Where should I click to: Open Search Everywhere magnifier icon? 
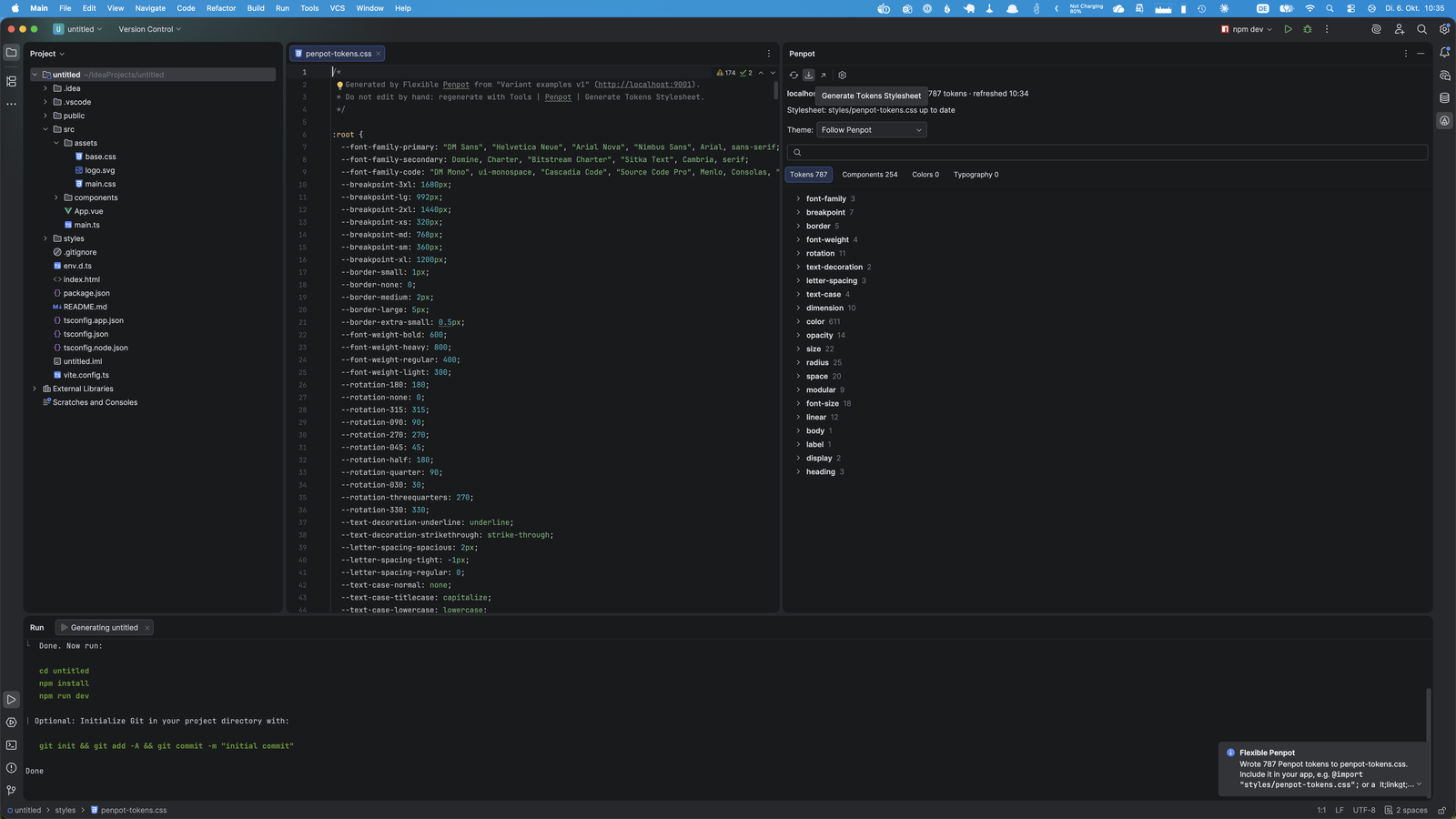(1421, 29)
